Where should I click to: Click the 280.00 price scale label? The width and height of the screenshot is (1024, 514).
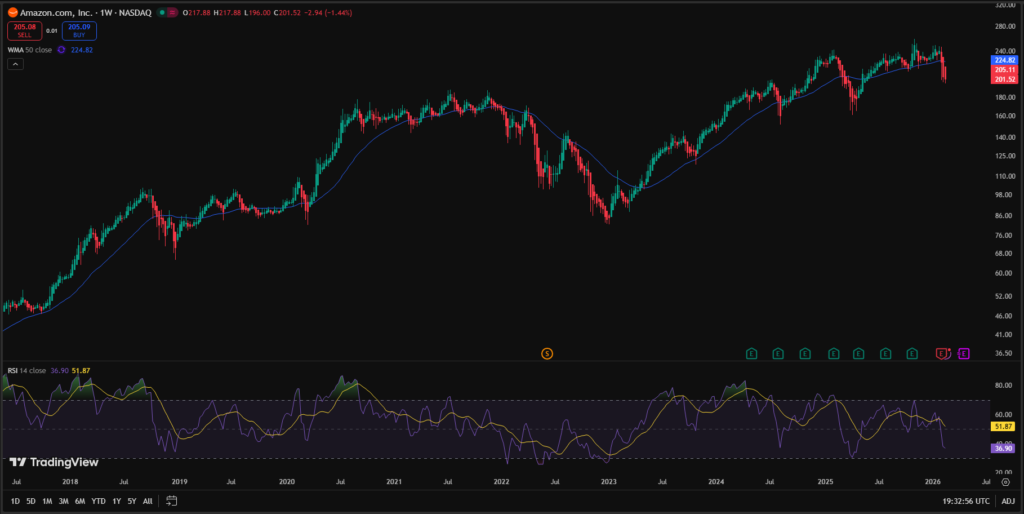point(1004,26)
